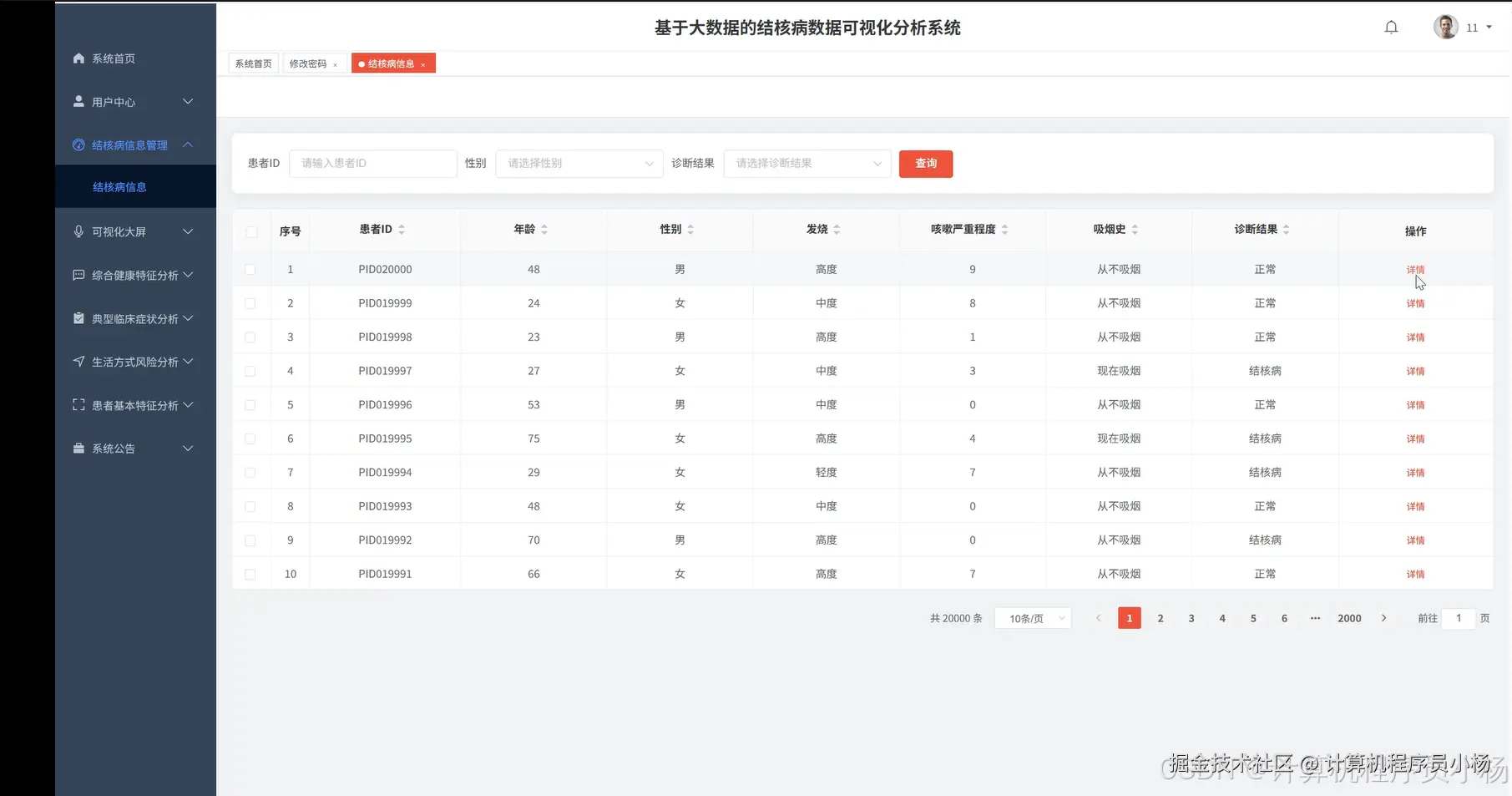This screenshot has width=1512, height=796.
Task: Go to next page arrow
Action: (1383, 618)
